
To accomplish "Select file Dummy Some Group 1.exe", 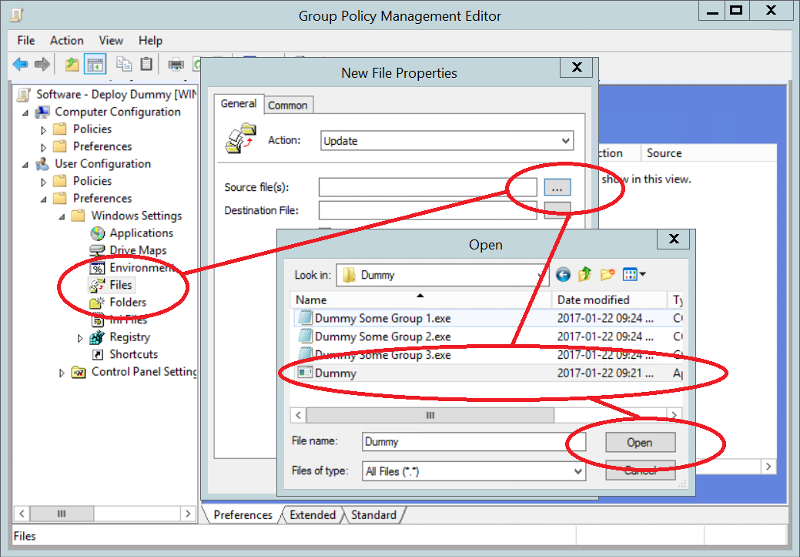I will [383, 318].
